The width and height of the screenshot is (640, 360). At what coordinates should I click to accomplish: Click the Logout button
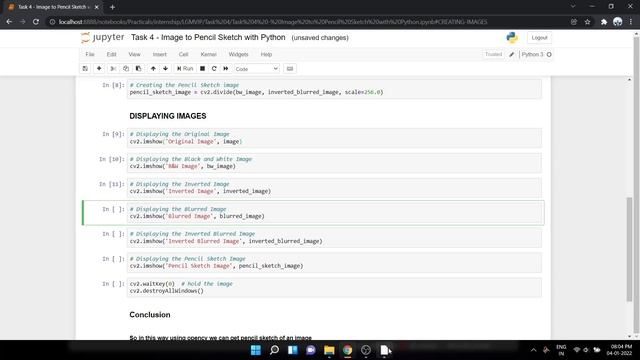[x=539, y=38]
